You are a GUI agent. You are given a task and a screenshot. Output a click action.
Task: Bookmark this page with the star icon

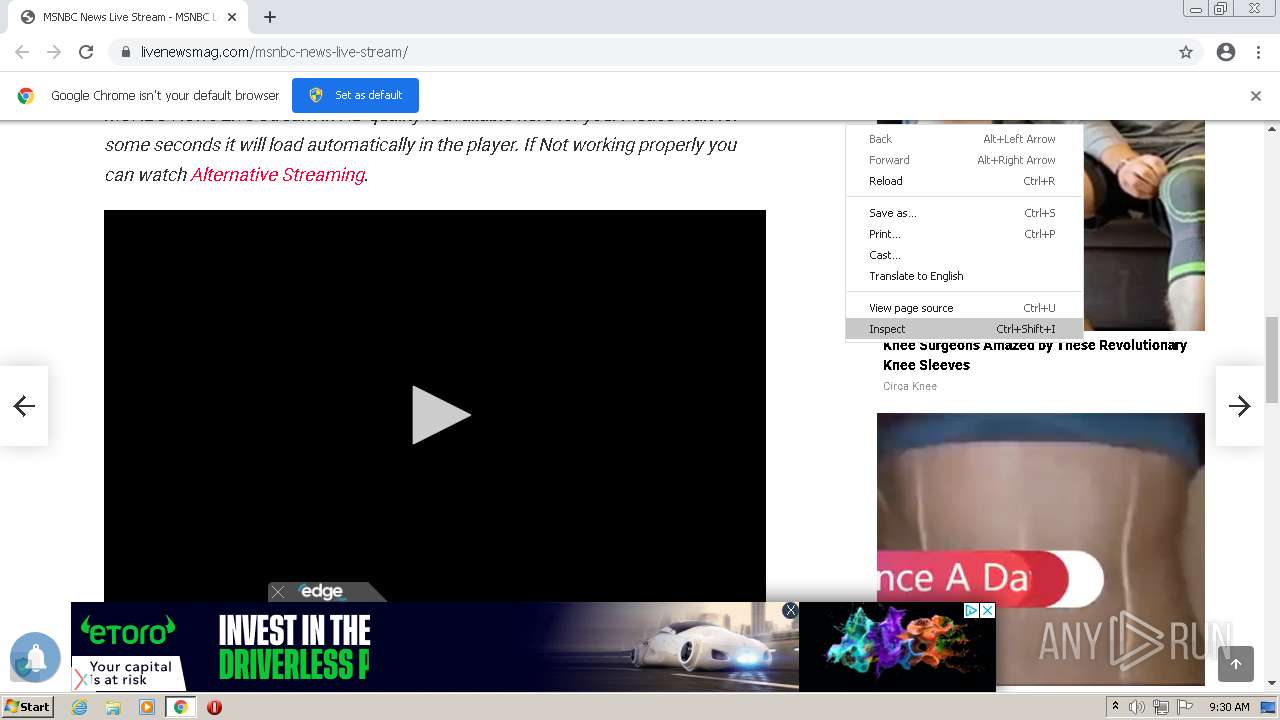click(1186, 52)
